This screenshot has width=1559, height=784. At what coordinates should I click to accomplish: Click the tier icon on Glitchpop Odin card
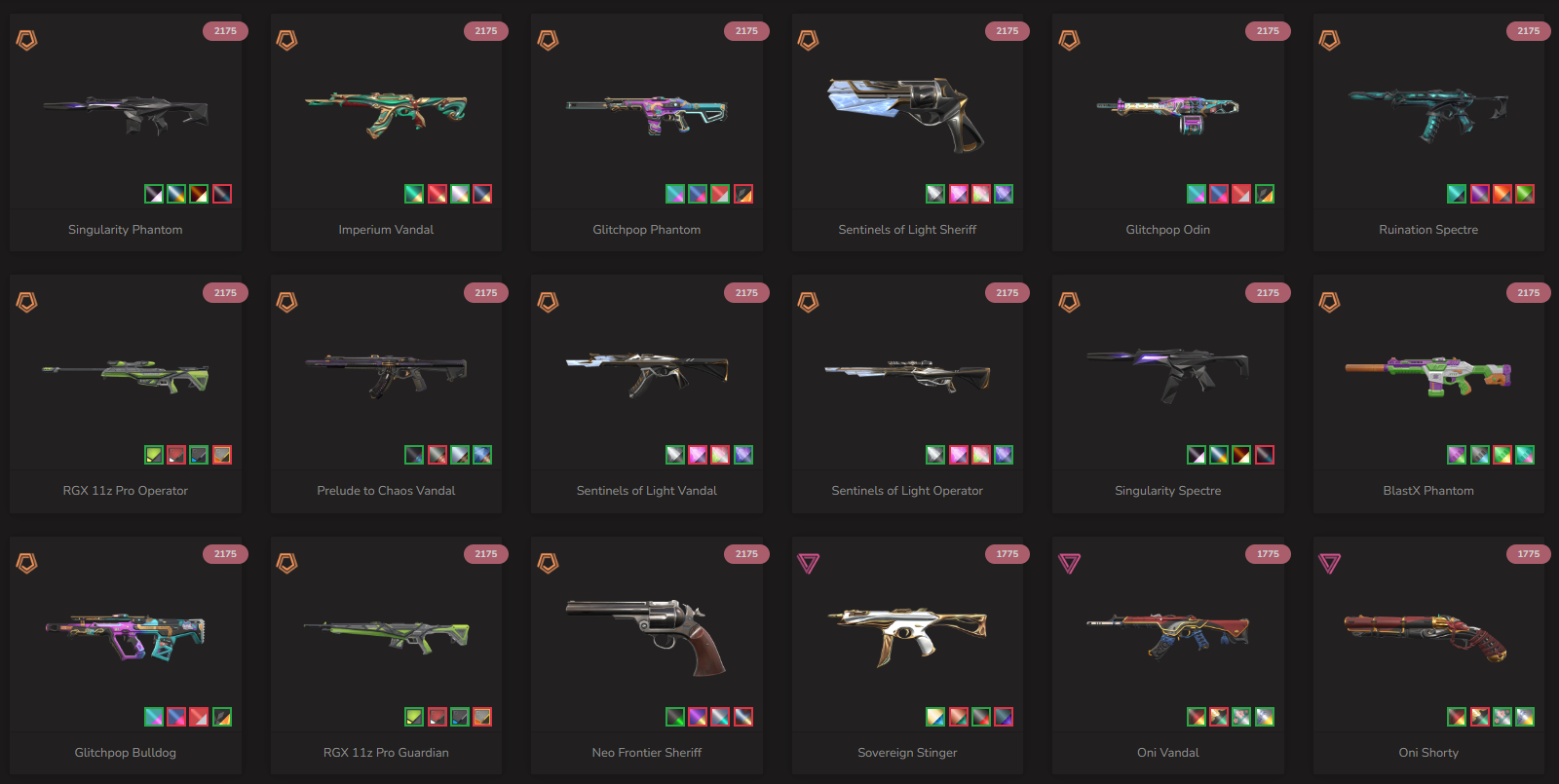pos(1070,40)
